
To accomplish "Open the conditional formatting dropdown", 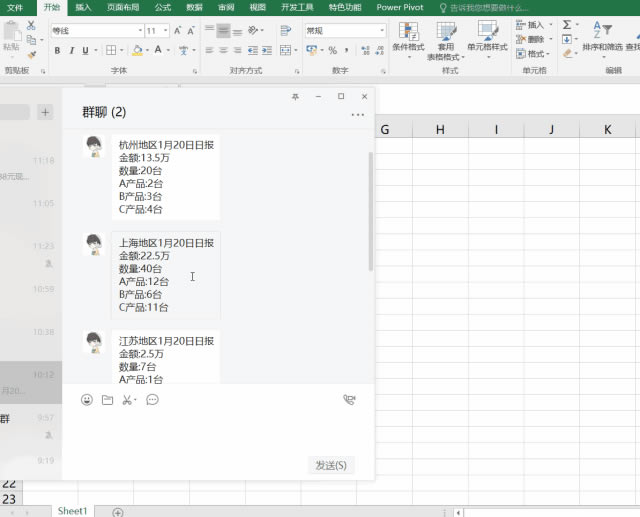I will point(408,47).
